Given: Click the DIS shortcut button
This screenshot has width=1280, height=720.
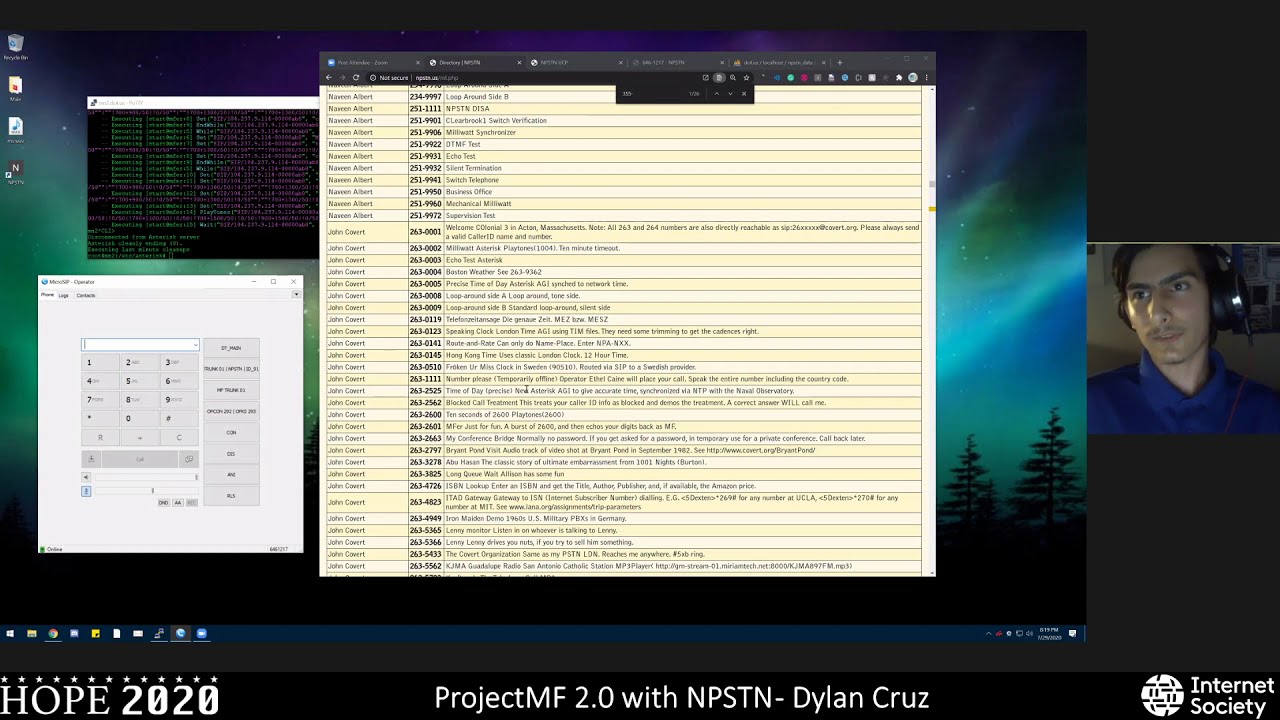Looking at the screenshot, I should [x=231, y=454].
